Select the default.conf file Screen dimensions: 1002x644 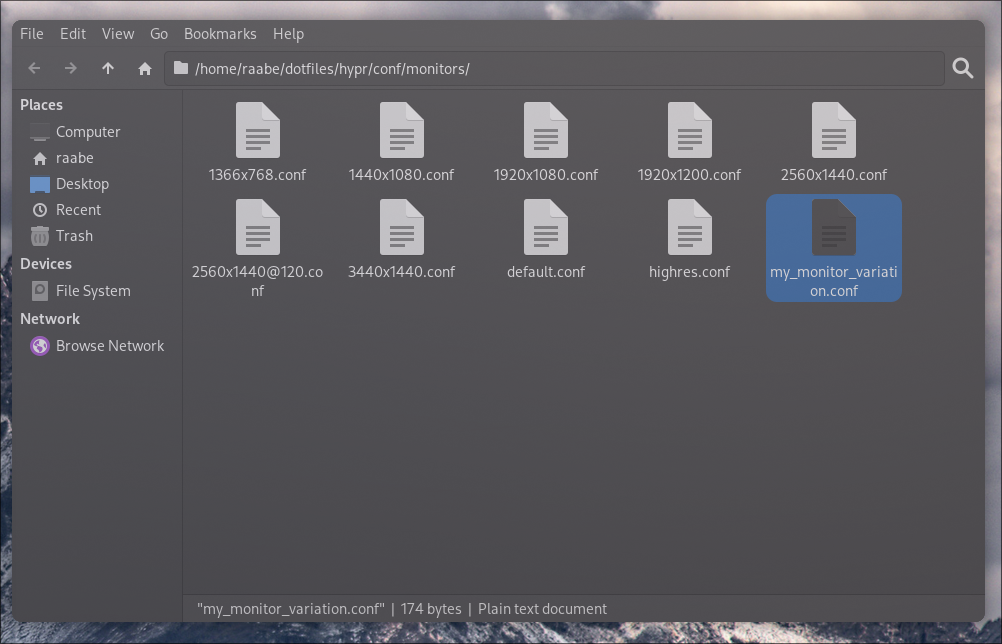click(545, 240)
